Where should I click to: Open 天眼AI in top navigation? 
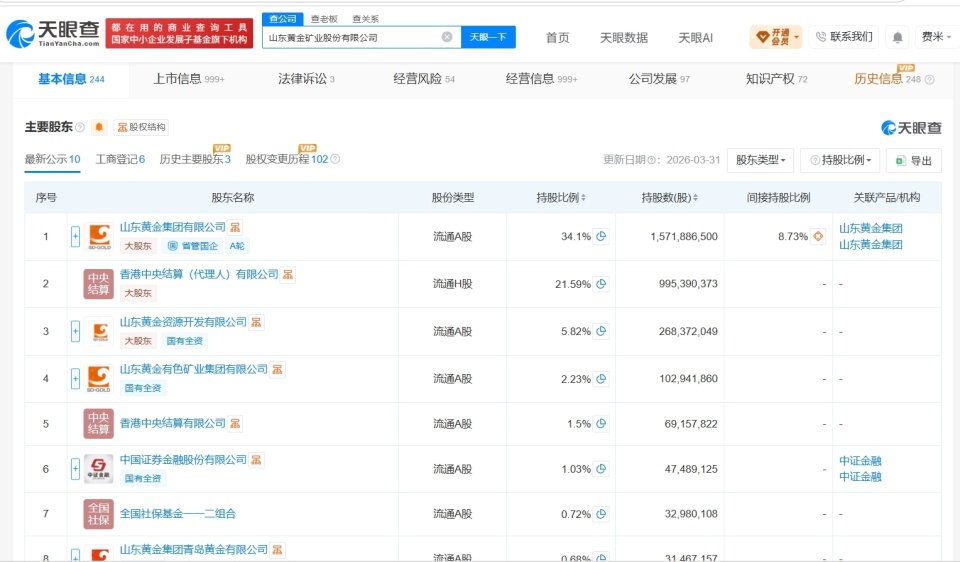[696, 38]
